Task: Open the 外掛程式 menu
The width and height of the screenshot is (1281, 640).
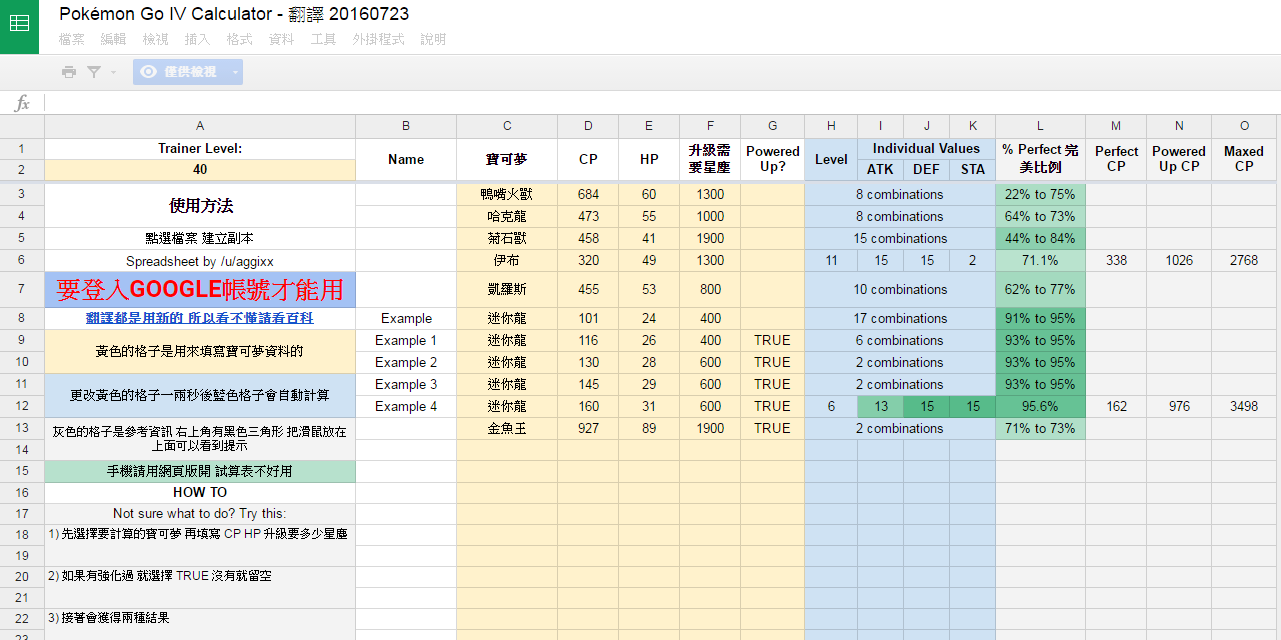Action: [378, 39]
